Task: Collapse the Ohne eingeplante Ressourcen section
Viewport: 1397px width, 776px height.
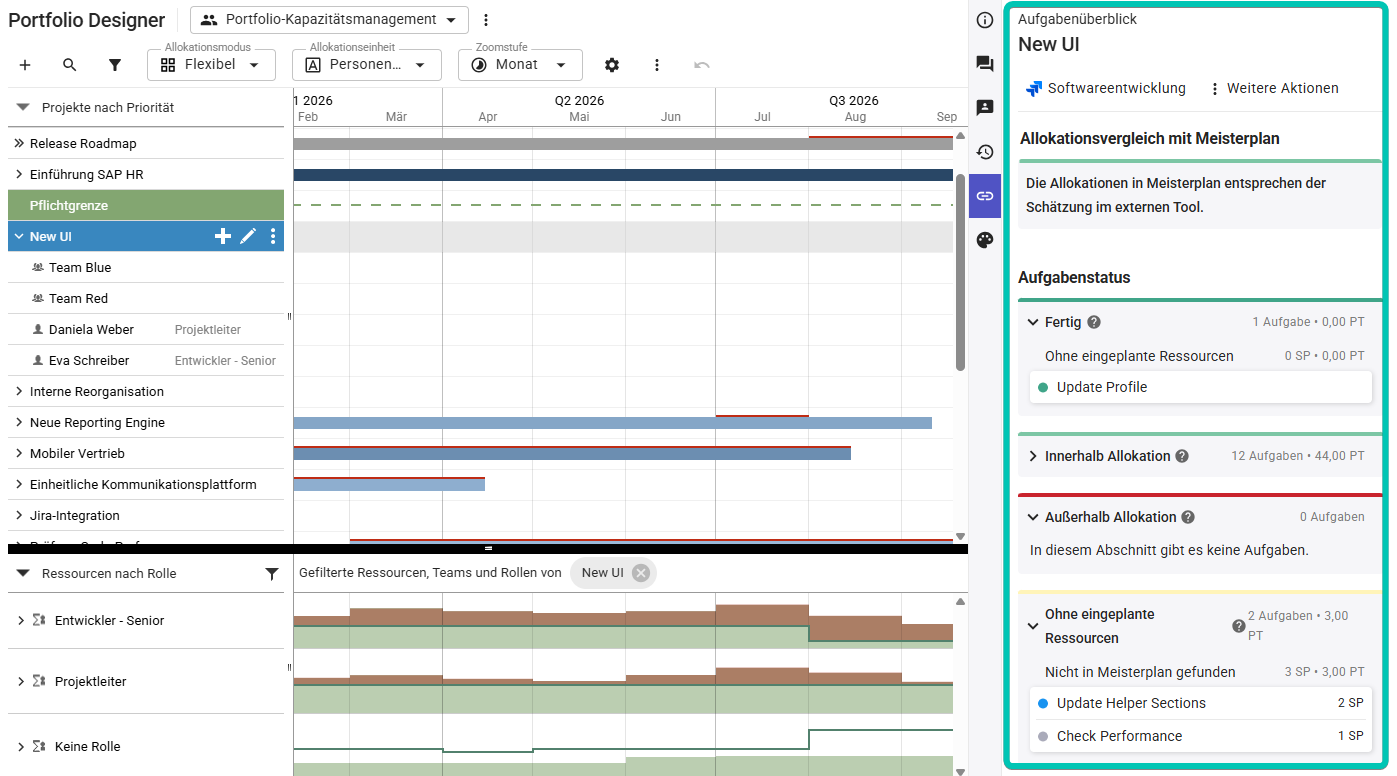Action: pyautogui.click(x=1034, y=626)
